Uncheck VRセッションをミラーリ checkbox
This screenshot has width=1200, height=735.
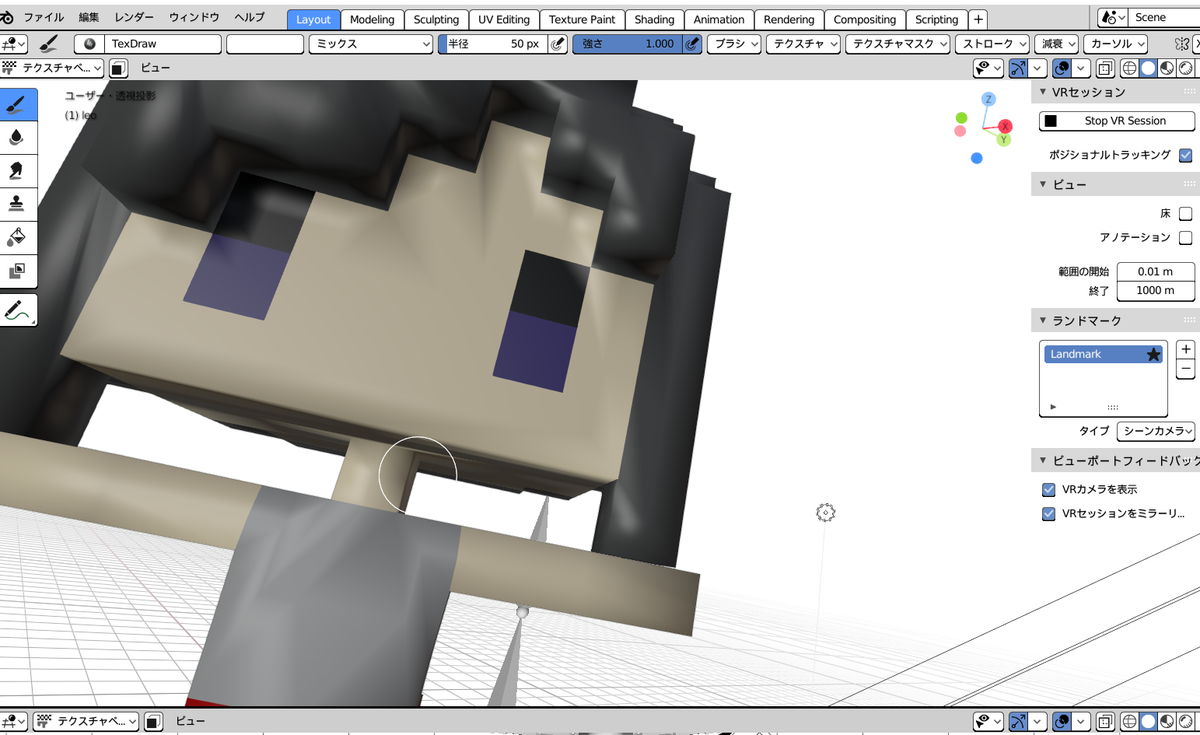(1049, 513)
